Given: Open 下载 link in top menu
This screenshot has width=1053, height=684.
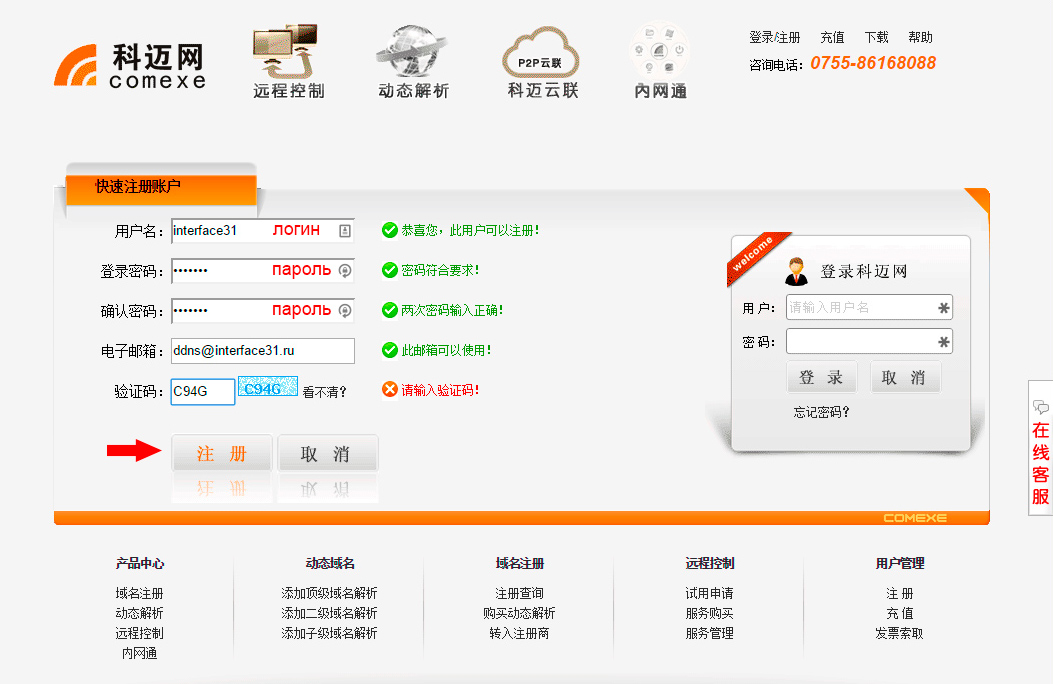Looking at the screenshot, I should [x=876, y=38].
